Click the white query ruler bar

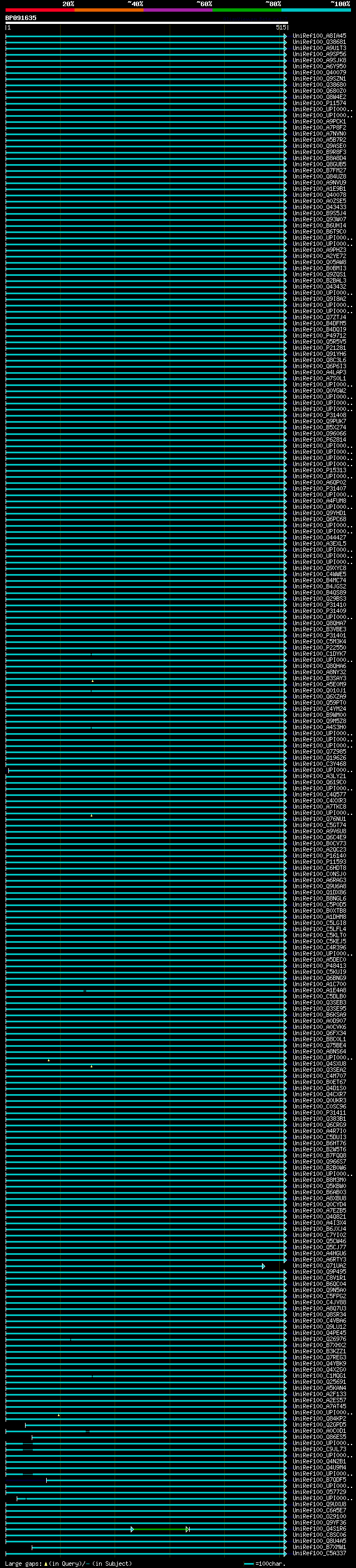coord(147,22)
